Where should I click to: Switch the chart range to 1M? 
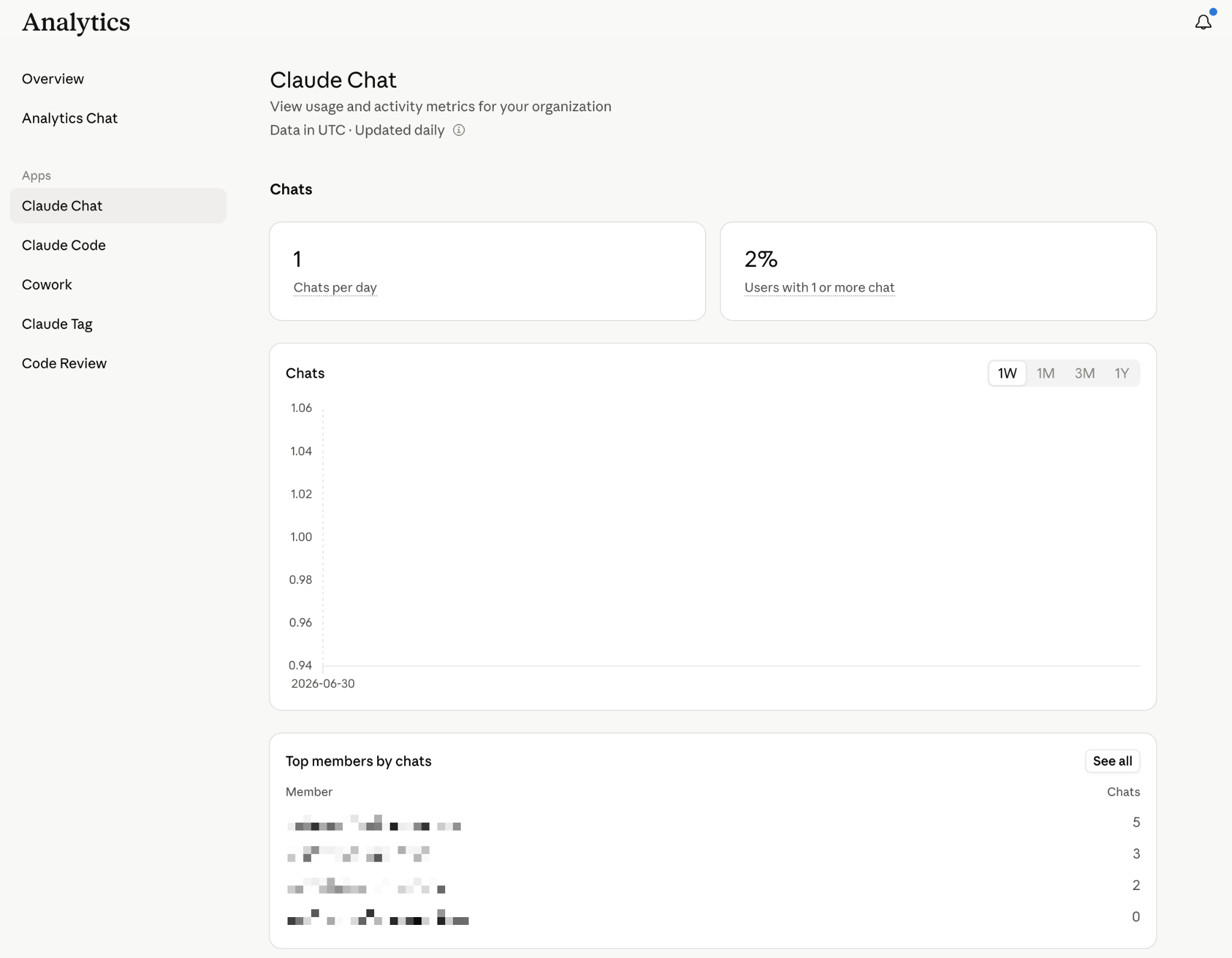click(x=1046, y=373)
